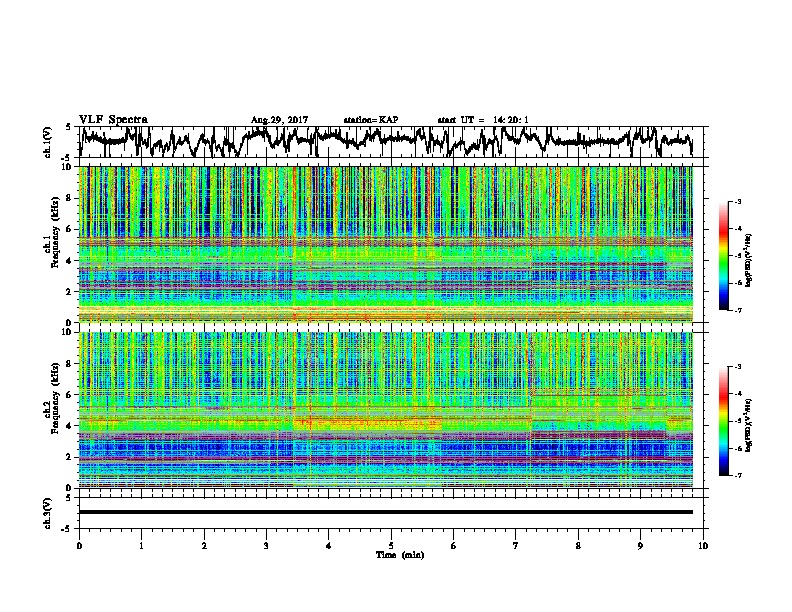Click the ch.2 spectrogram panel
The width and height of the screenshot is (792, 612).
(x=386, y=410)
